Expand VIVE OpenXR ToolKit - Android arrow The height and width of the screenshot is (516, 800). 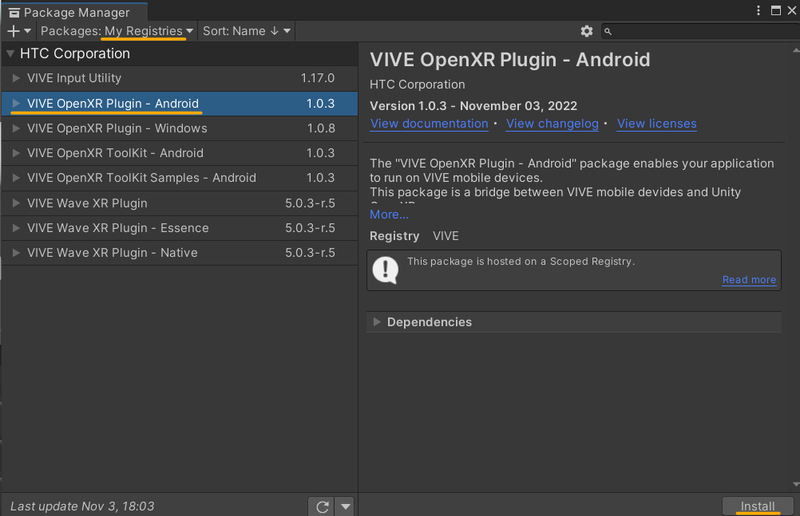pyautogui.click(x=16, y=153)
